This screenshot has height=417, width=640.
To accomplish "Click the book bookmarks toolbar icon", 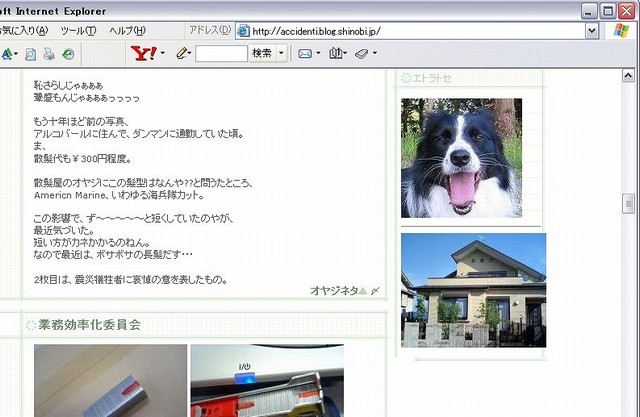I will pyautogui.click(x=336, y=53).
